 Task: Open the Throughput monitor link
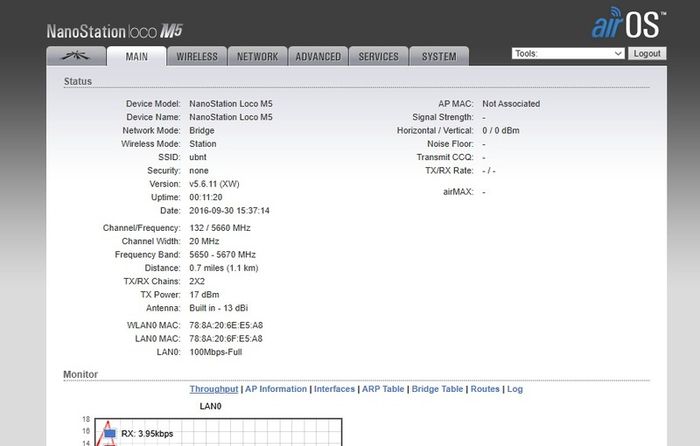214,389
